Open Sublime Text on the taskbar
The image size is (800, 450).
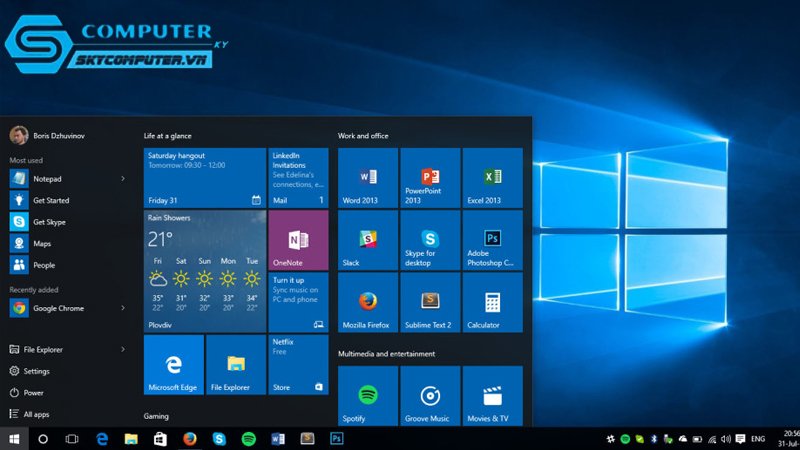[307, 439]
